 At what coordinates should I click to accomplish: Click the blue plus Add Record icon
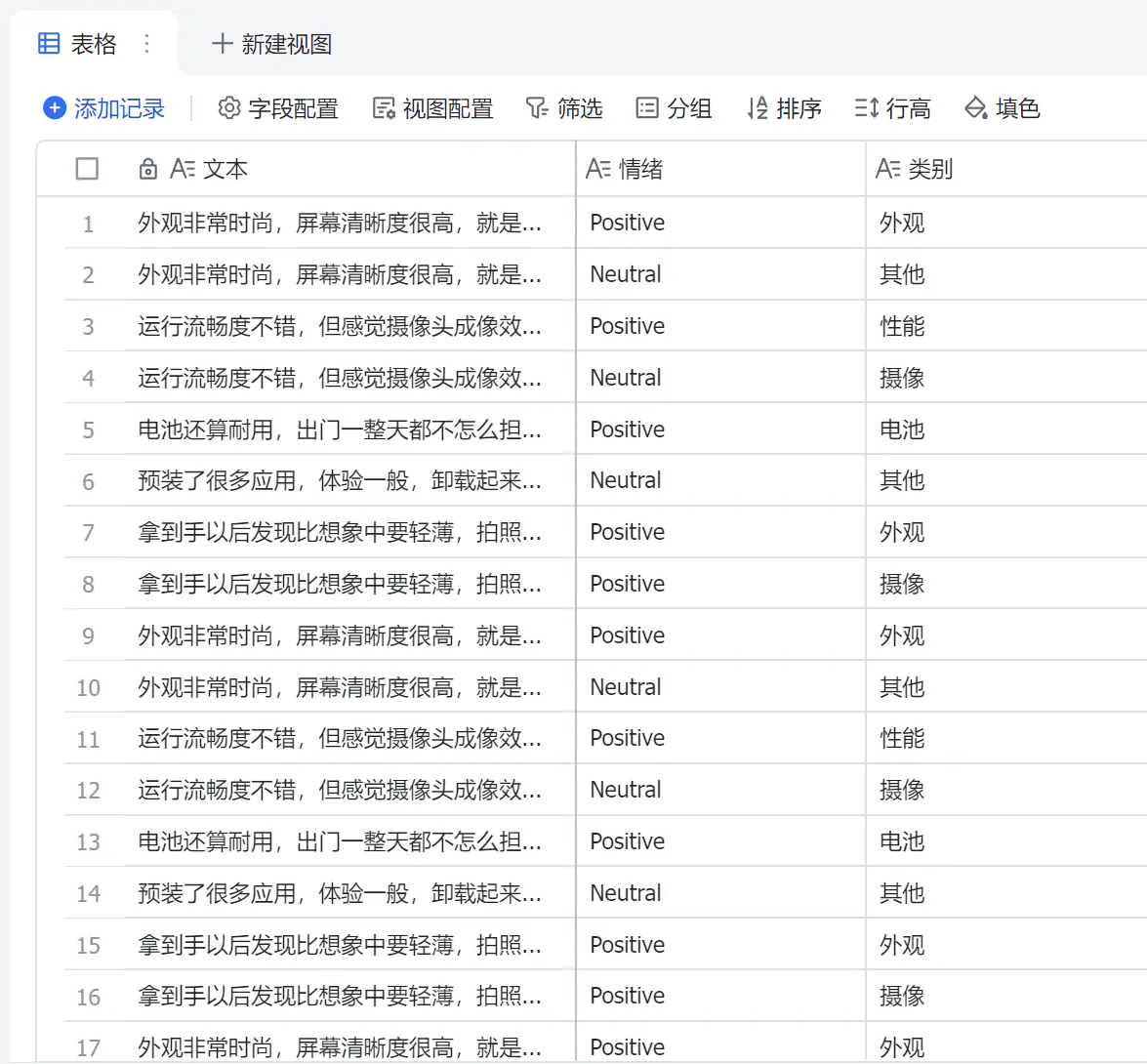[x=55, y=108]
